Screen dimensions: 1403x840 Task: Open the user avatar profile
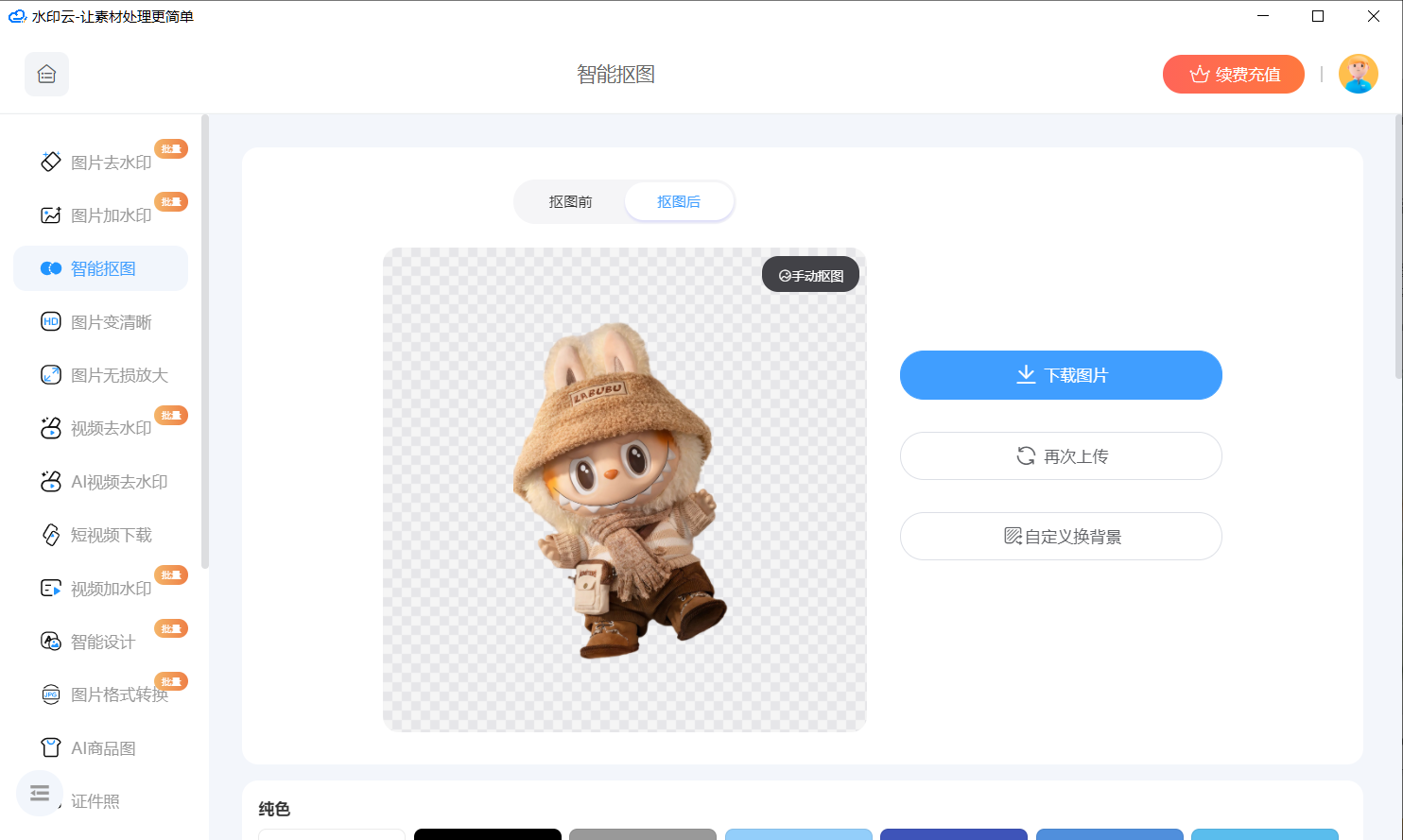click(x=1359, y=74)
